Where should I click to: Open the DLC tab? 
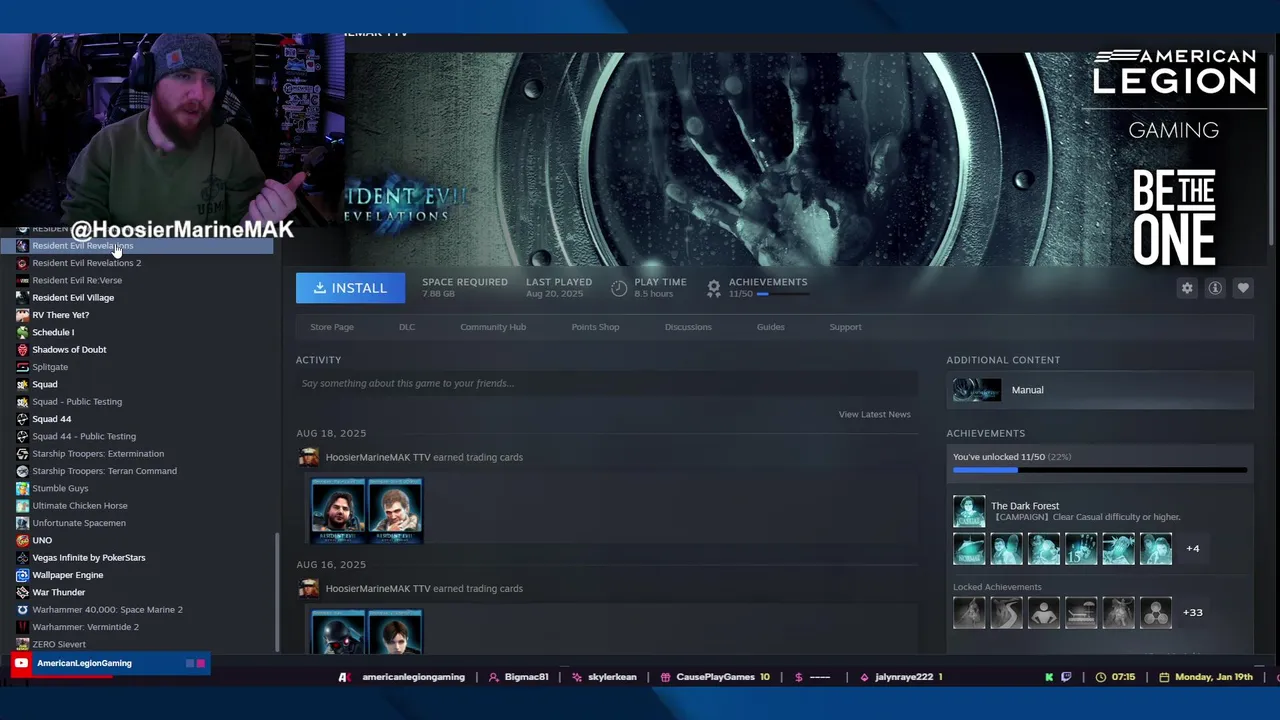click(407, 327)
